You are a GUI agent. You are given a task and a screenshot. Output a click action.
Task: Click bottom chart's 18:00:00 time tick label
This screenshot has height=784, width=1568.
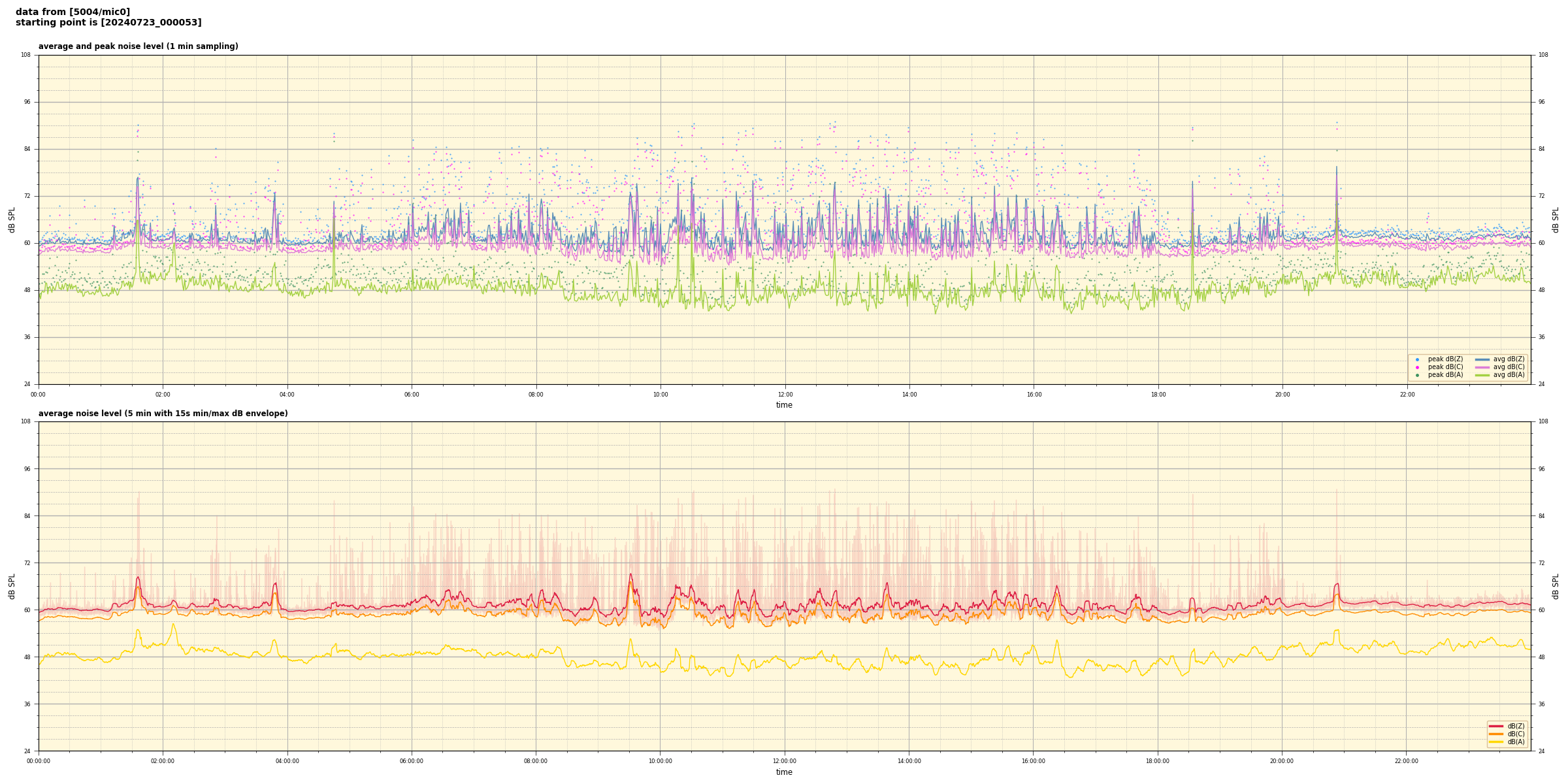pyautogui.click(x=1157, y=761)
